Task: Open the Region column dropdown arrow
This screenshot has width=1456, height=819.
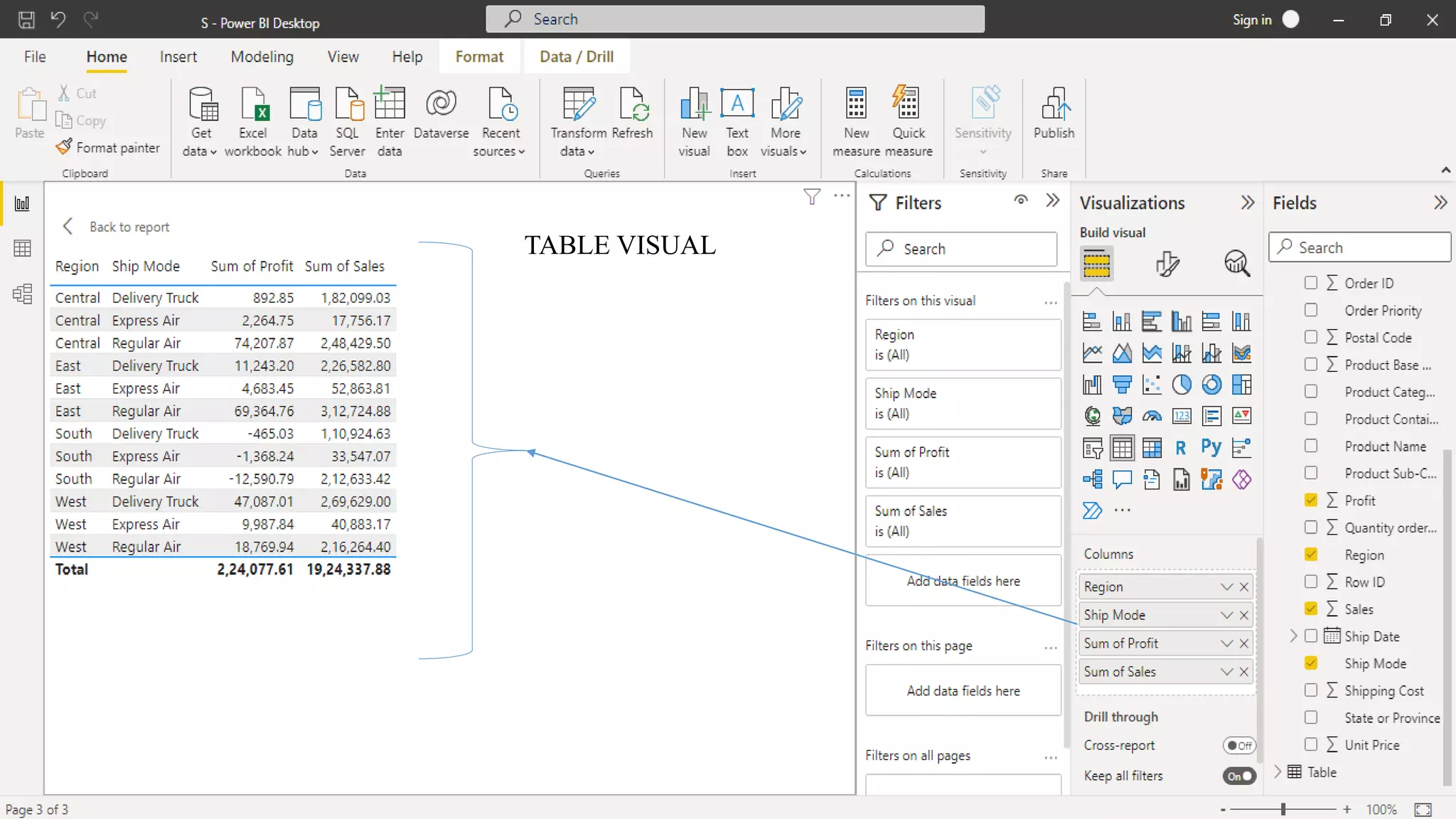Action: [x=1226, y=587]
